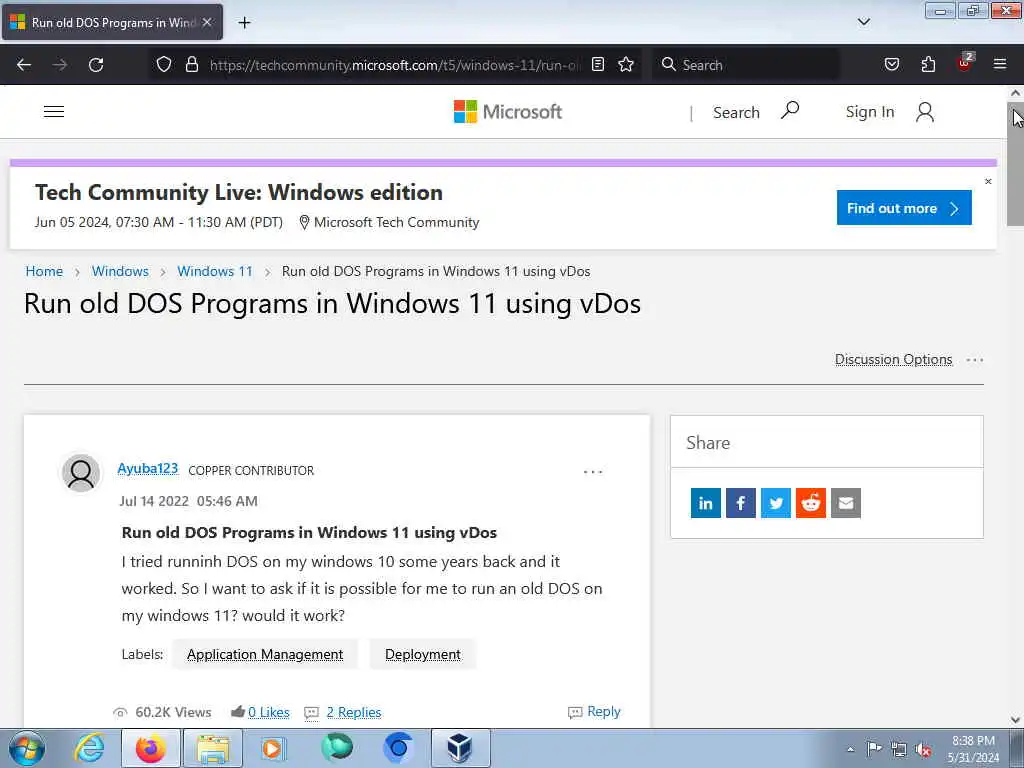Click Ayuba123's profile avatar

tap(81, 473)
